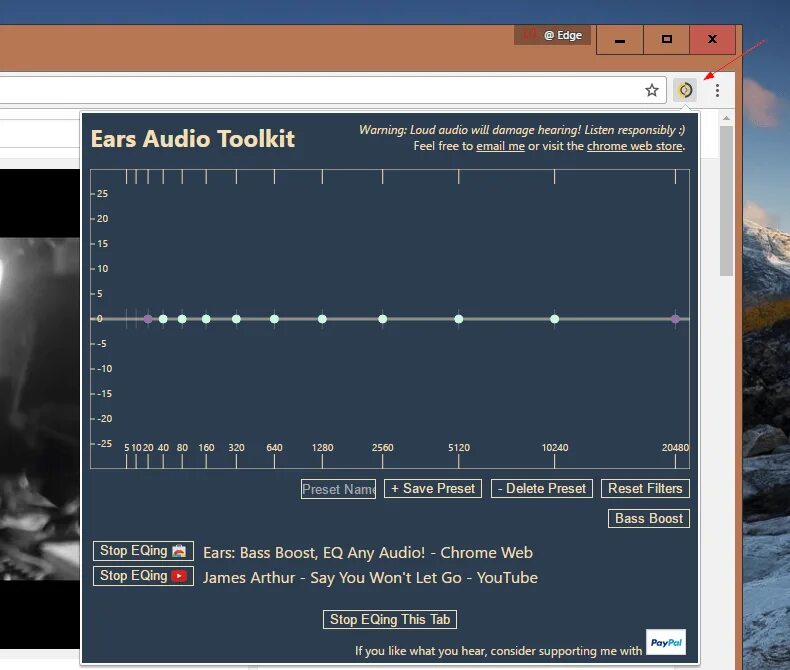Open the email me link
This screenshot has height=670, width=790.
click(500, 146)
